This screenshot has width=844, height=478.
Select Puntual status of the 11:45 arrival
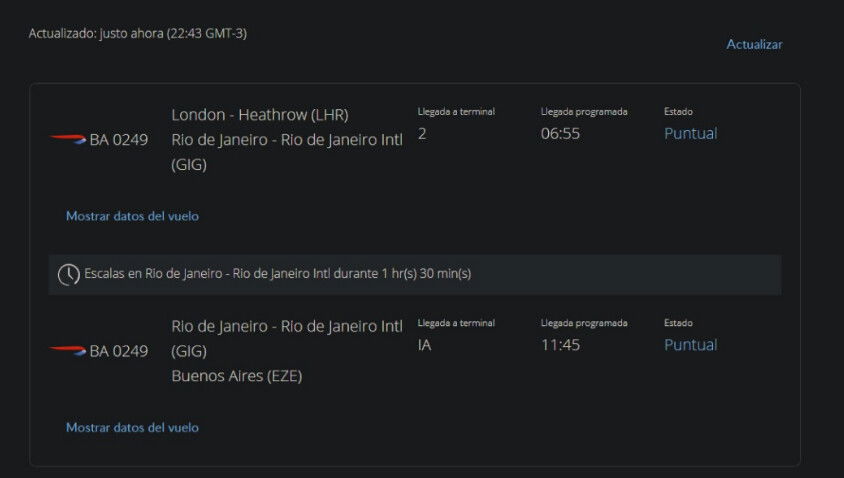pyautogui.click(x=690, y=345)
